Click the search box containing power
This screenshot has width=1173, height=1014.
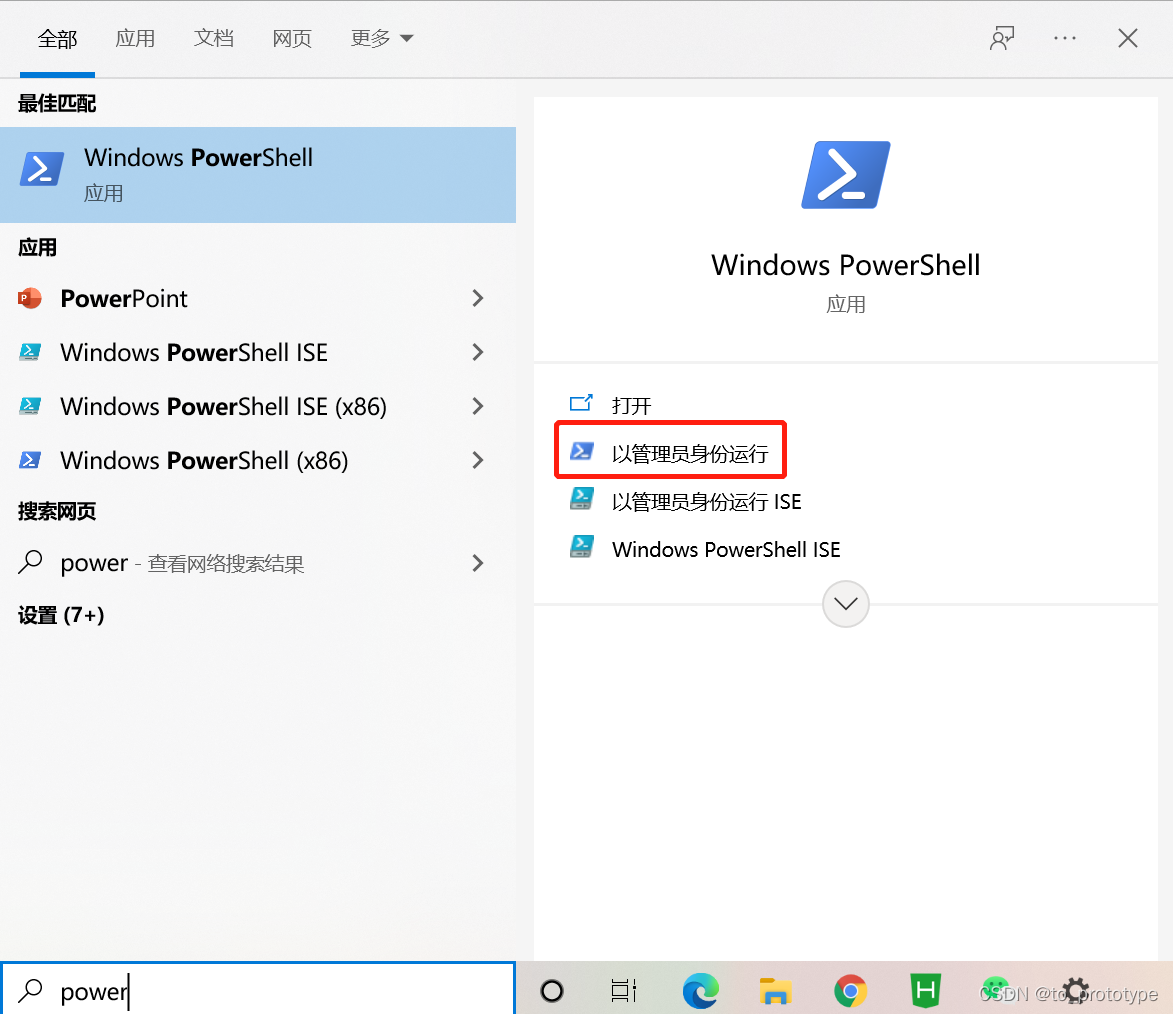(x=258, y=990)
